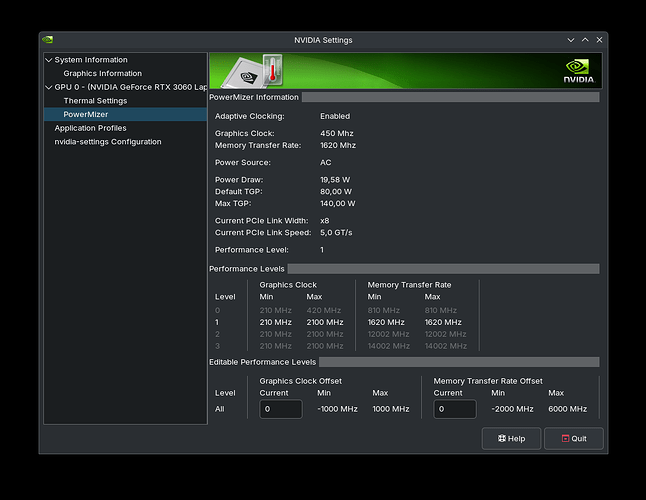The height and width of the screenshot is (500, 646).
Task: Click performance level 1 row's 2100 MHz max
Action: pos(325,322)
